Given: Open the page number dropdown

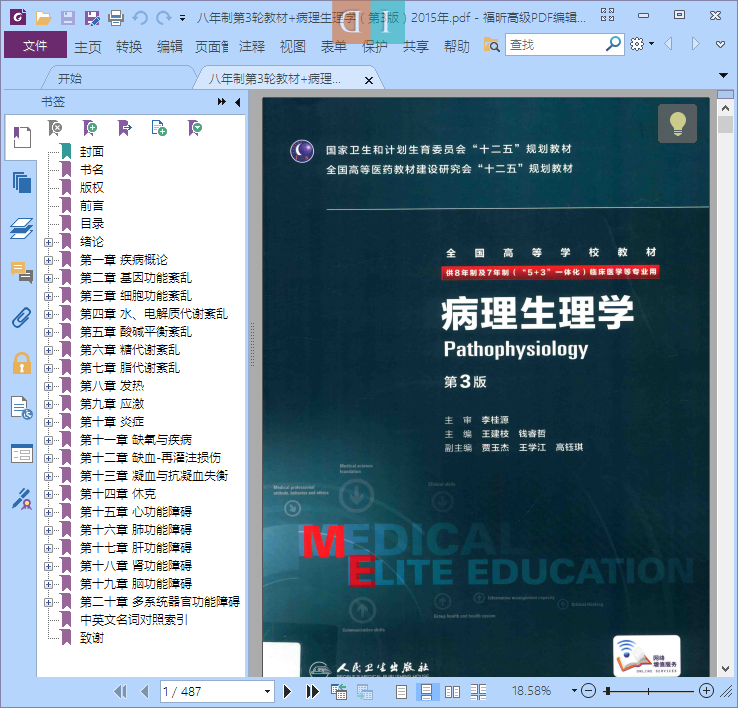Looking at the screenshot, I should 267,692.
